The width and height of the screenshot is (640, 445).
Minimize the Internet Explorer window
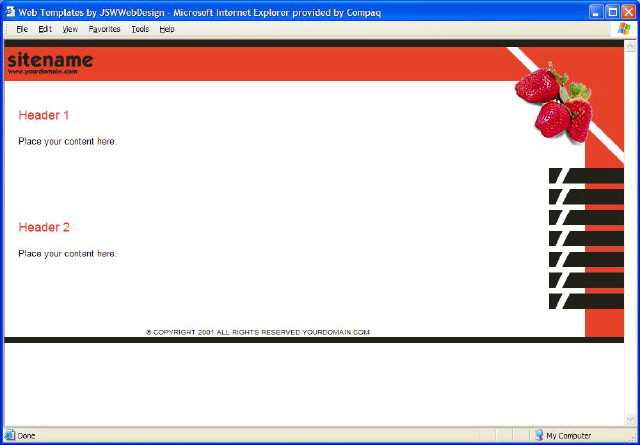[594, 11]
